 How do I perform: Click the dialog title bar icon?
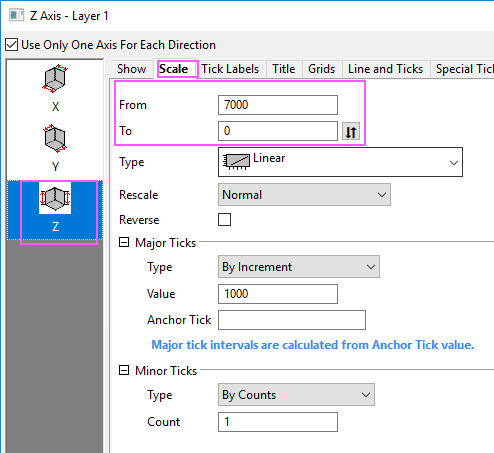tap(16, 15)
